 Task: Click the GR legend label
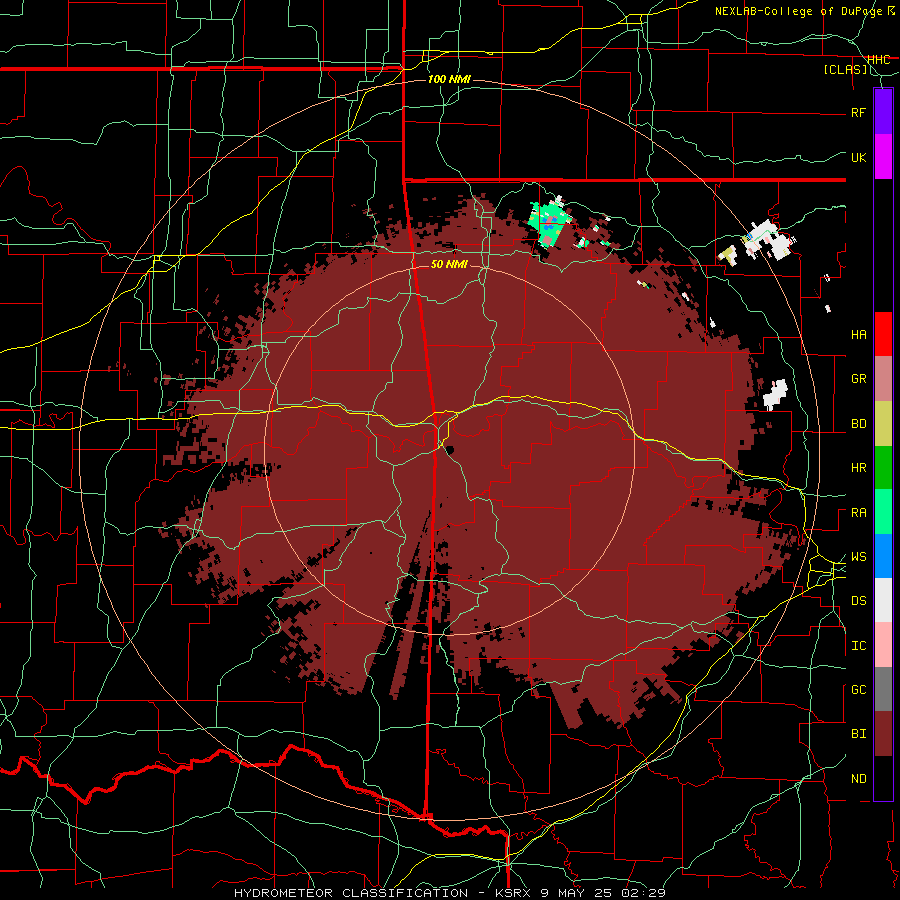(858, 379)
